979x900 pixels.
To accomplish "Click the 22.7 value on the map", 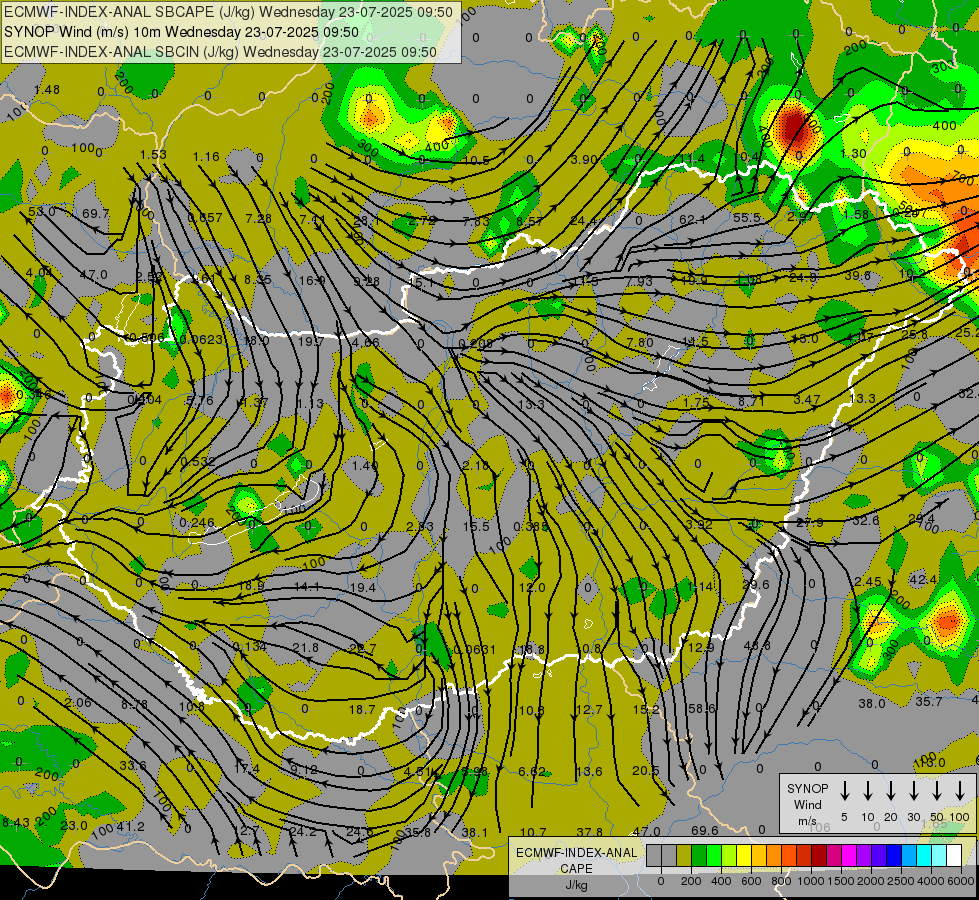I will click(363, 649).
